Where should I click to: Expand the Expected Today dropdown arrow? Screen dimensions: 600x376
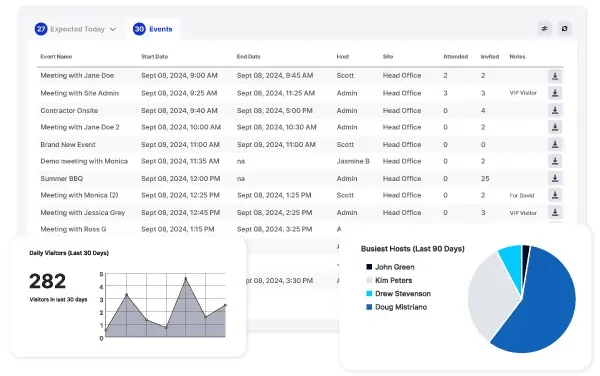(112, 29)
